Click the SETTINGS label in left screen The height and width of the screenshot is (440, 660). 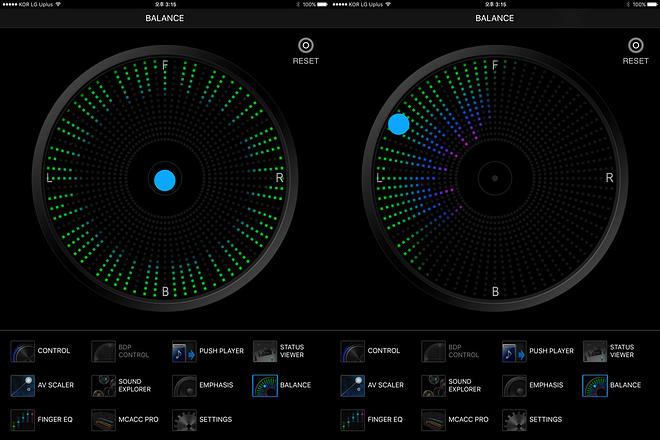(216, 419)
